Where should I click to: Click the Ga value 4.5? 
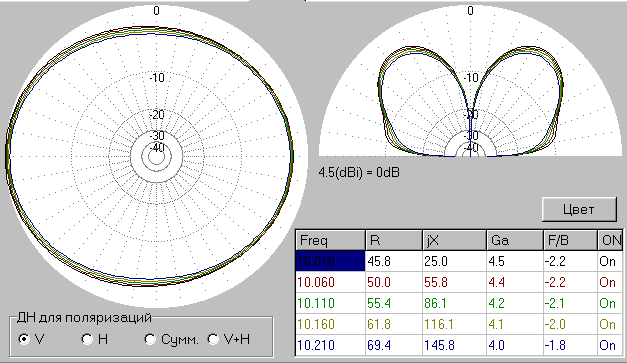point(515,261)
